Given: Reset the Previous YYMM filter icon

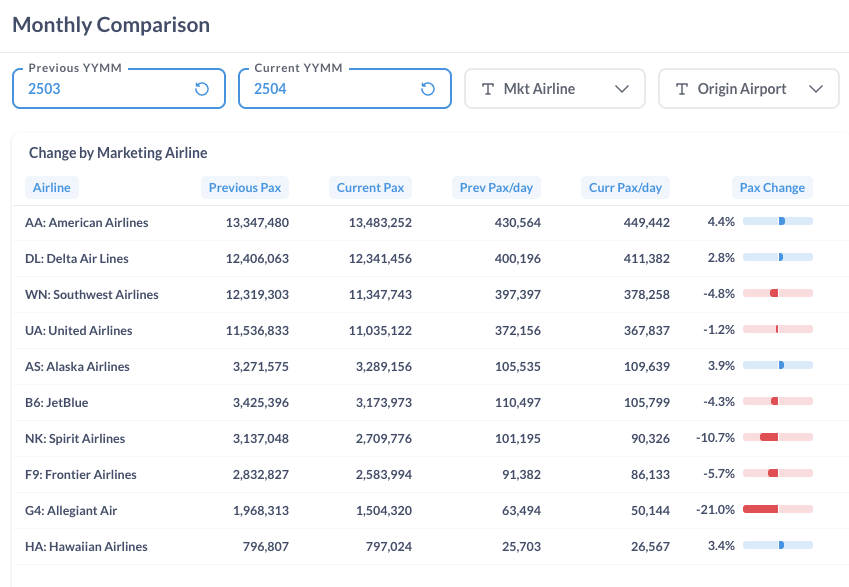Looking at the screenshot, I should [201, 89].
